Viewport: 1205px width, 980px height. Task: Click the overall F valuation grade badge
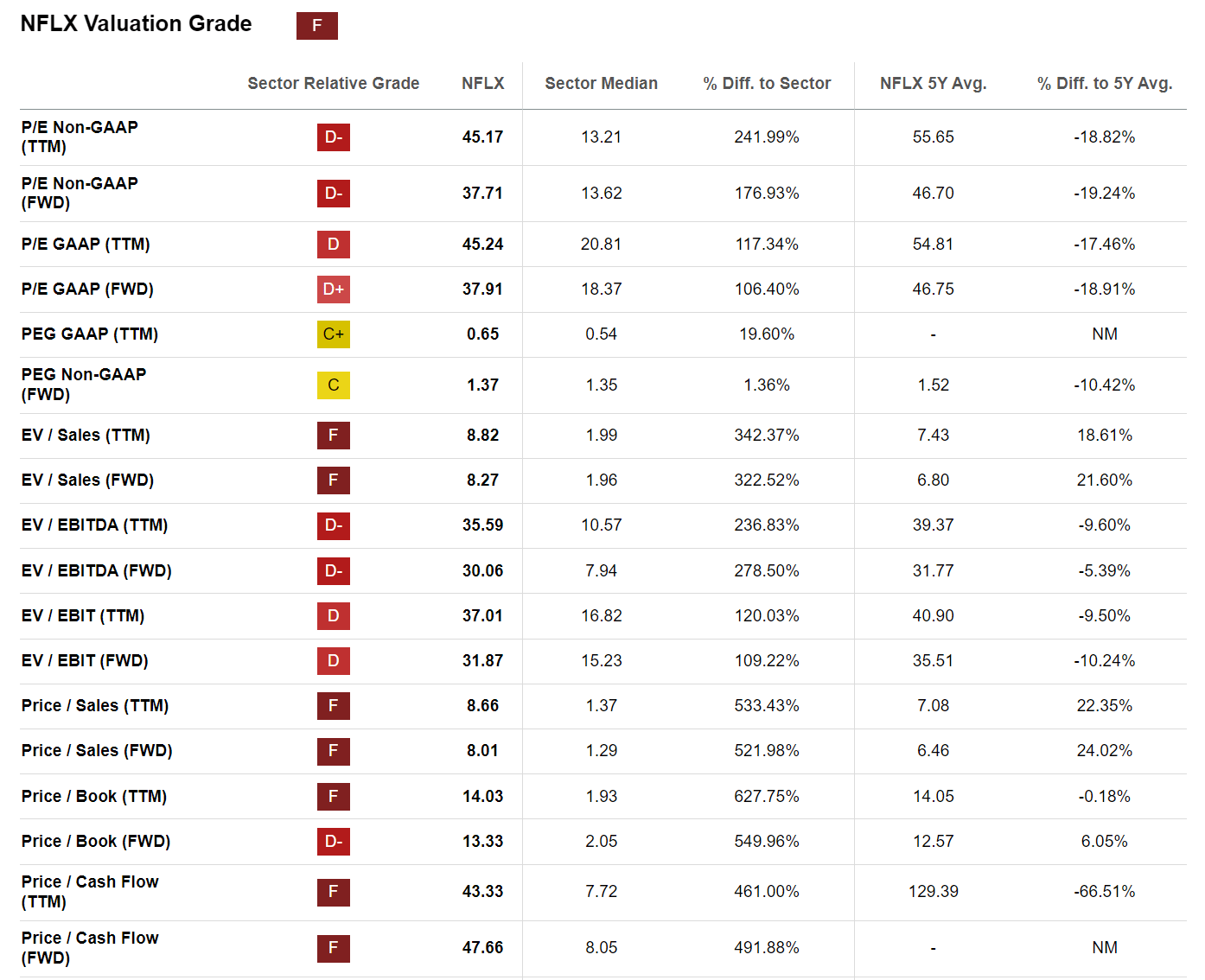click(316, 26)
